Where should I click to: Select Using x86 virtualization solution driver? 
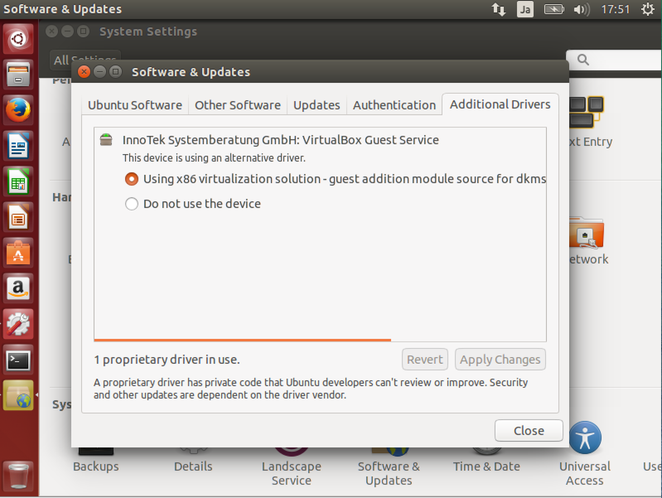click(132, 179)
